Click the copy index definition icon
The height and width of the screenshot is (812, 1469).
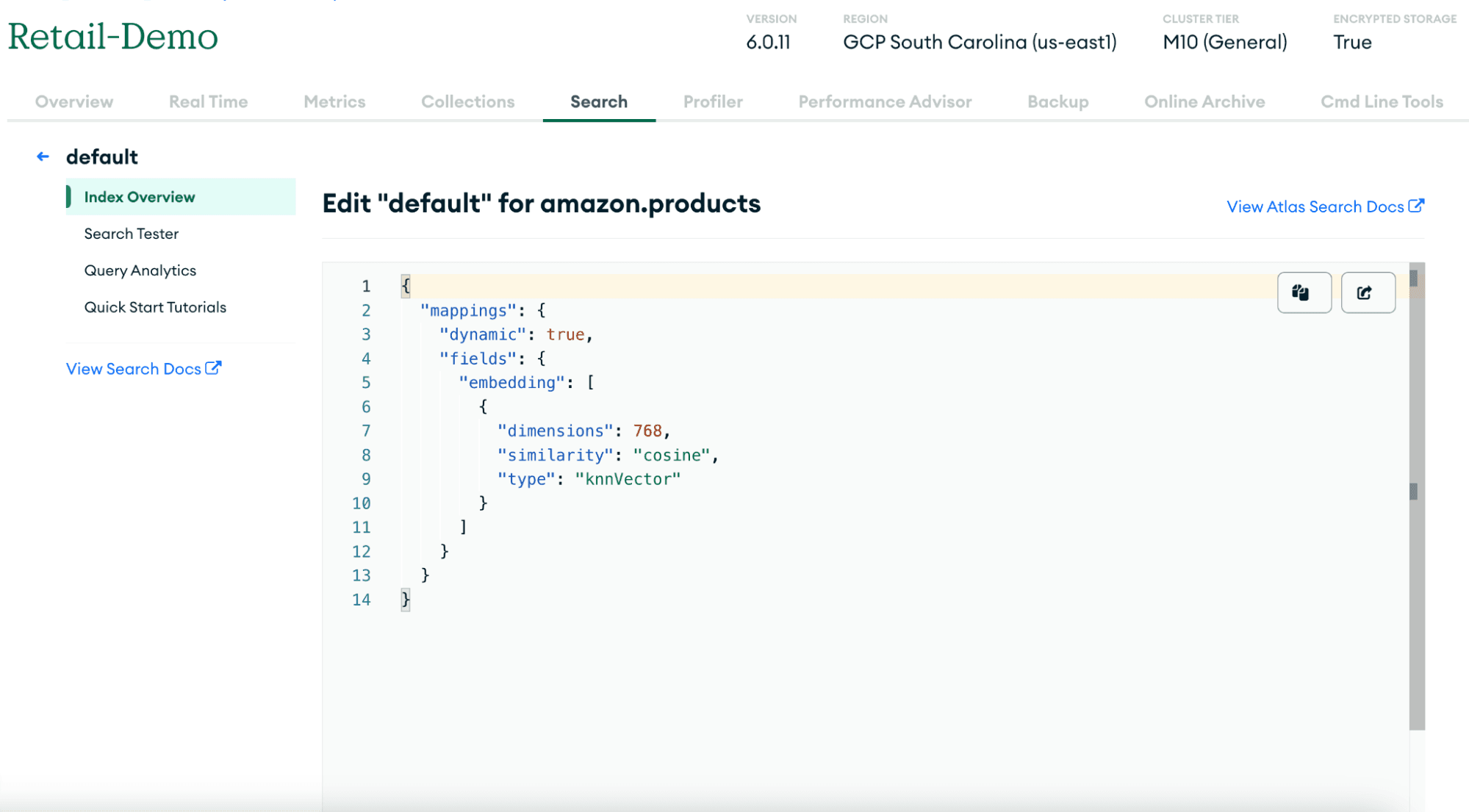[1304, 292]
